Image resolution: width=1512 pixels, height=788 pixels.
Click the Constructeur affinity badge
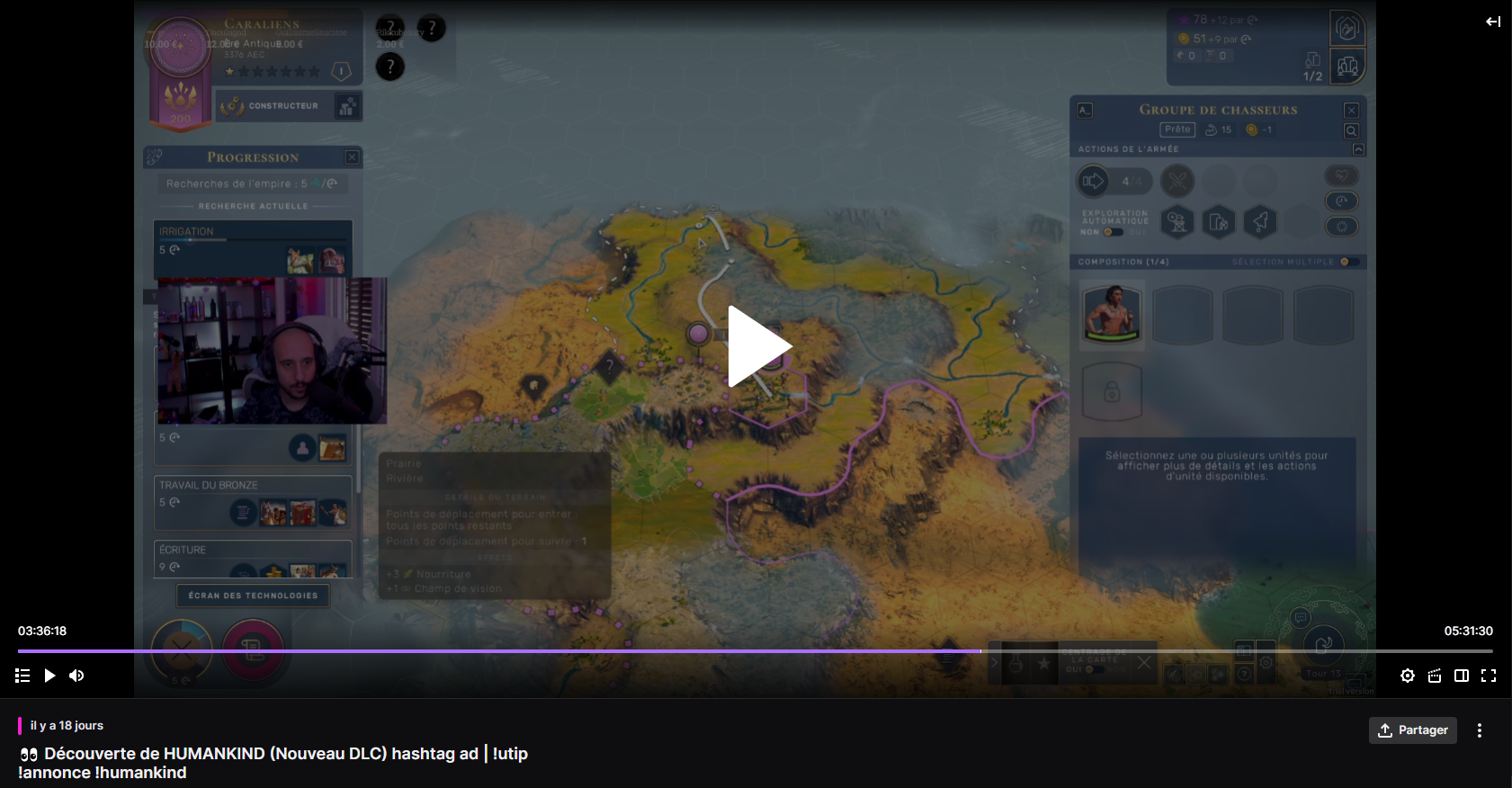click(x=288, y=106)
